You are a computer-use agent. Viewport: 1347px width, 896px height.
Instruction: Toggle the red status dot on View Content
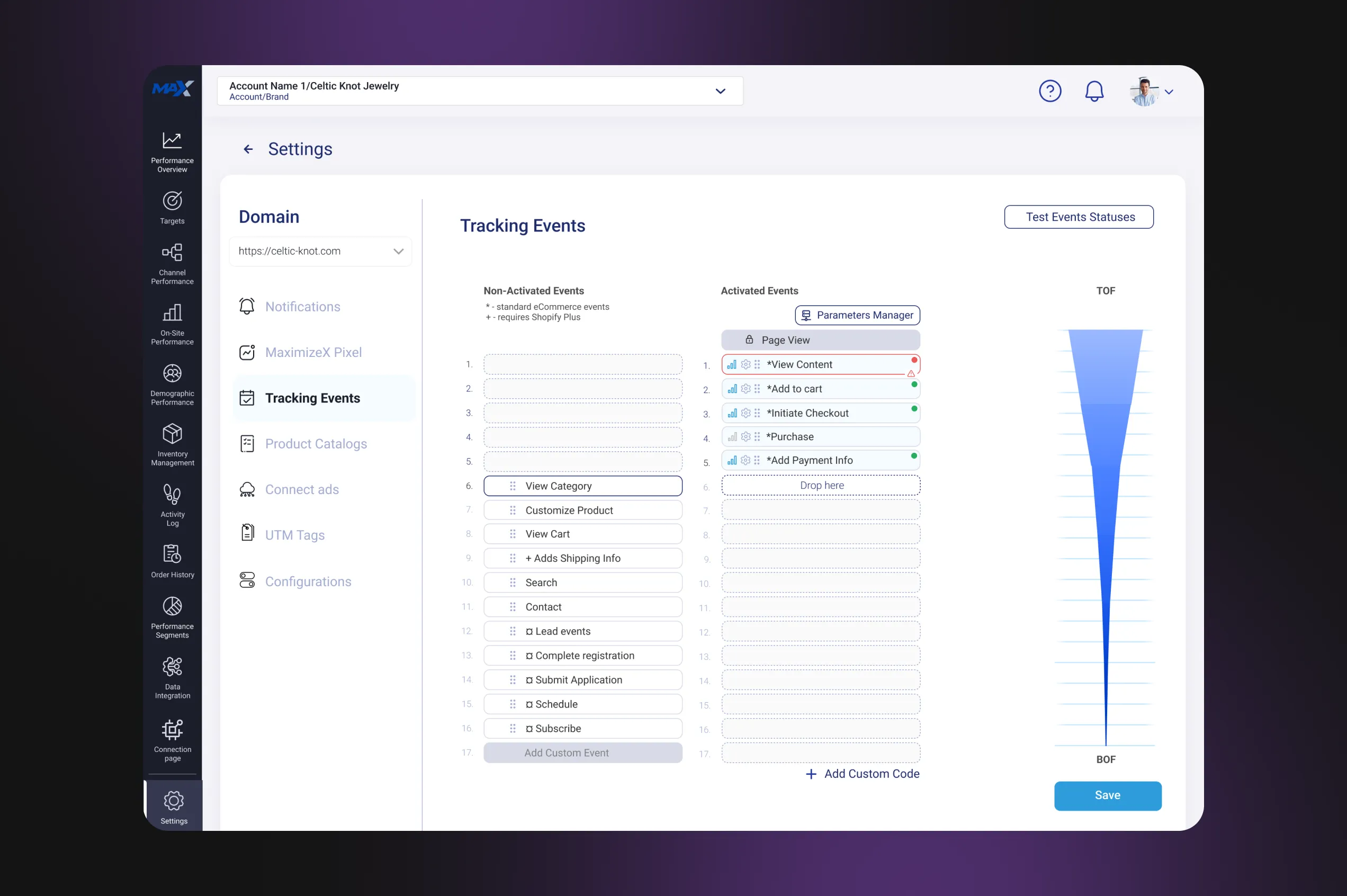tap(914, 360)
